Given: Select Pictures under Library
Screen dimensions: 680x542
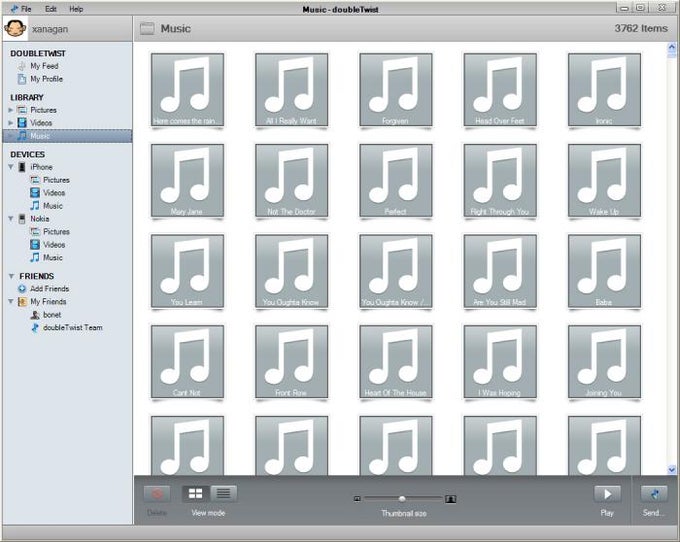Looking at the screenshot, I should (43, 110).
